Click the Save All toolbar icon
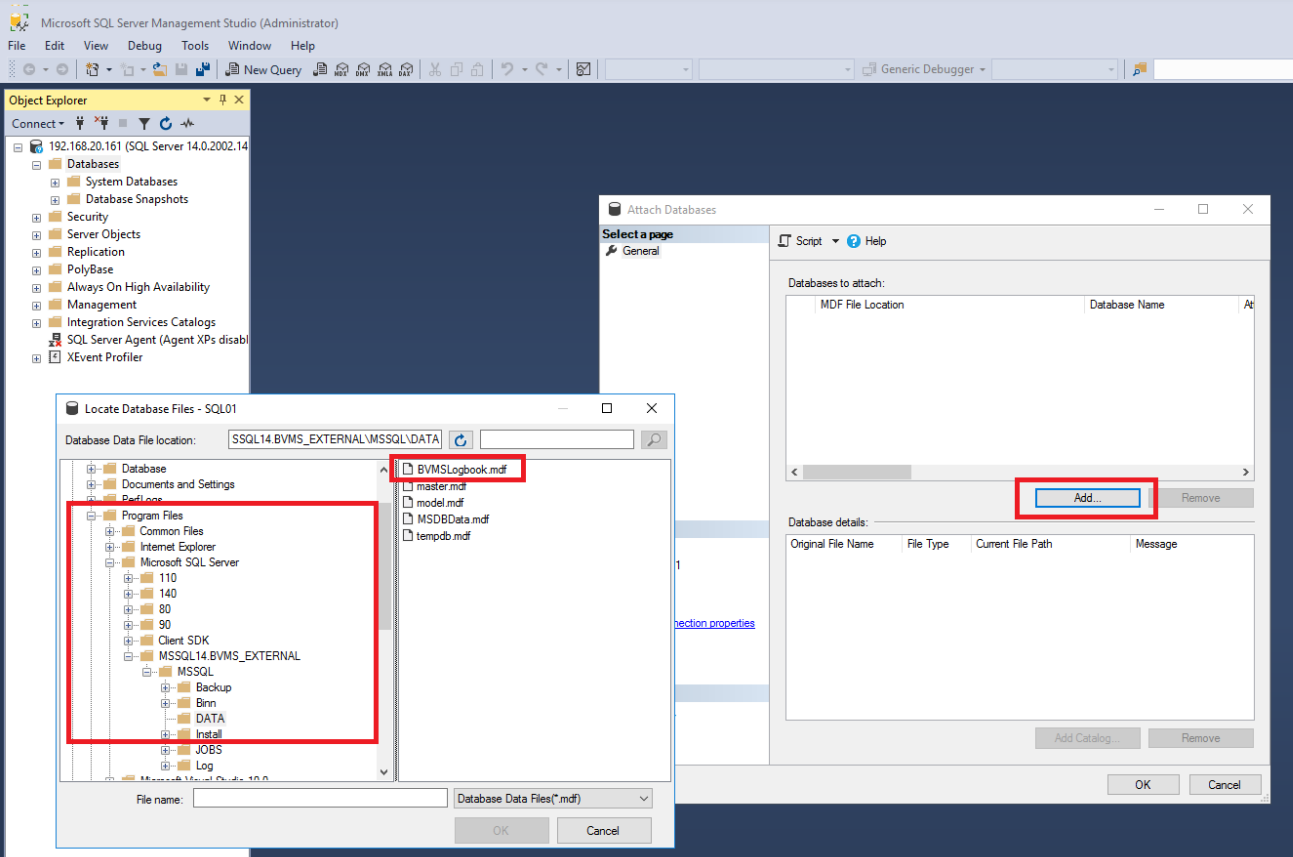 tap(202, 70)
